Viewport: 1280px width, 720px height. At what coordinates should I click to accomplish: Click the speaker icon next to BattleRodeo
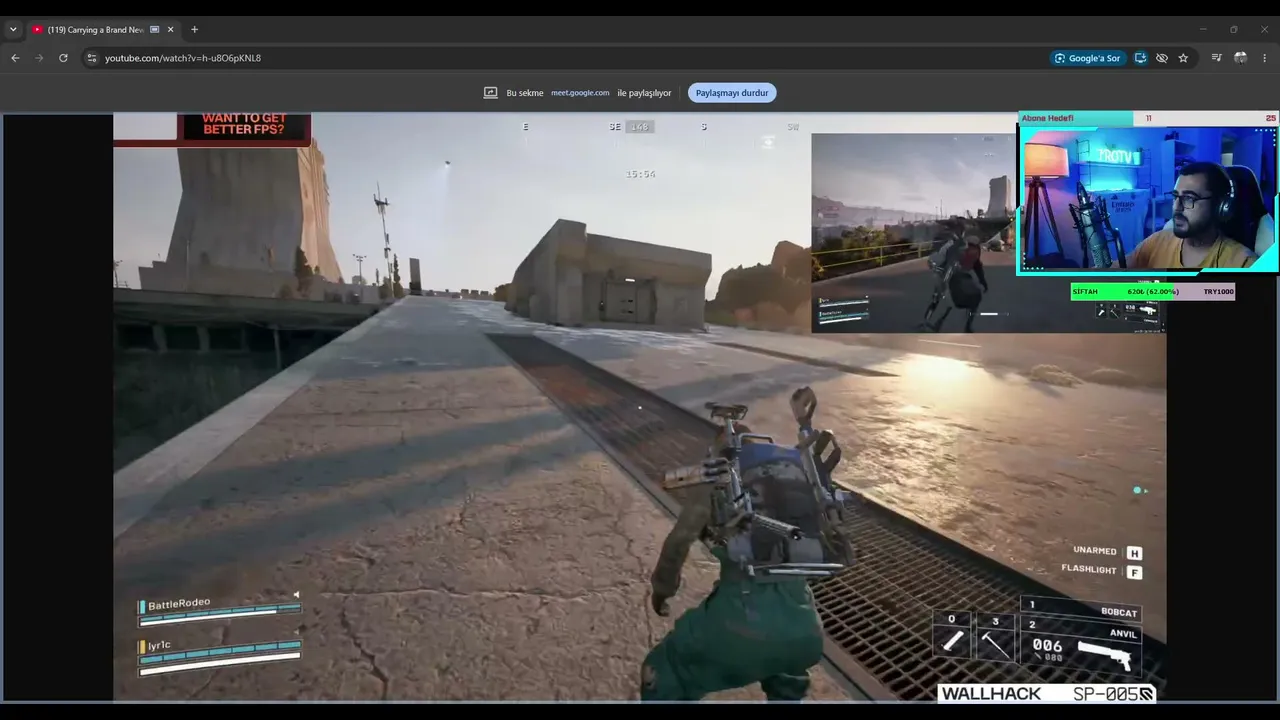[296, 595]
